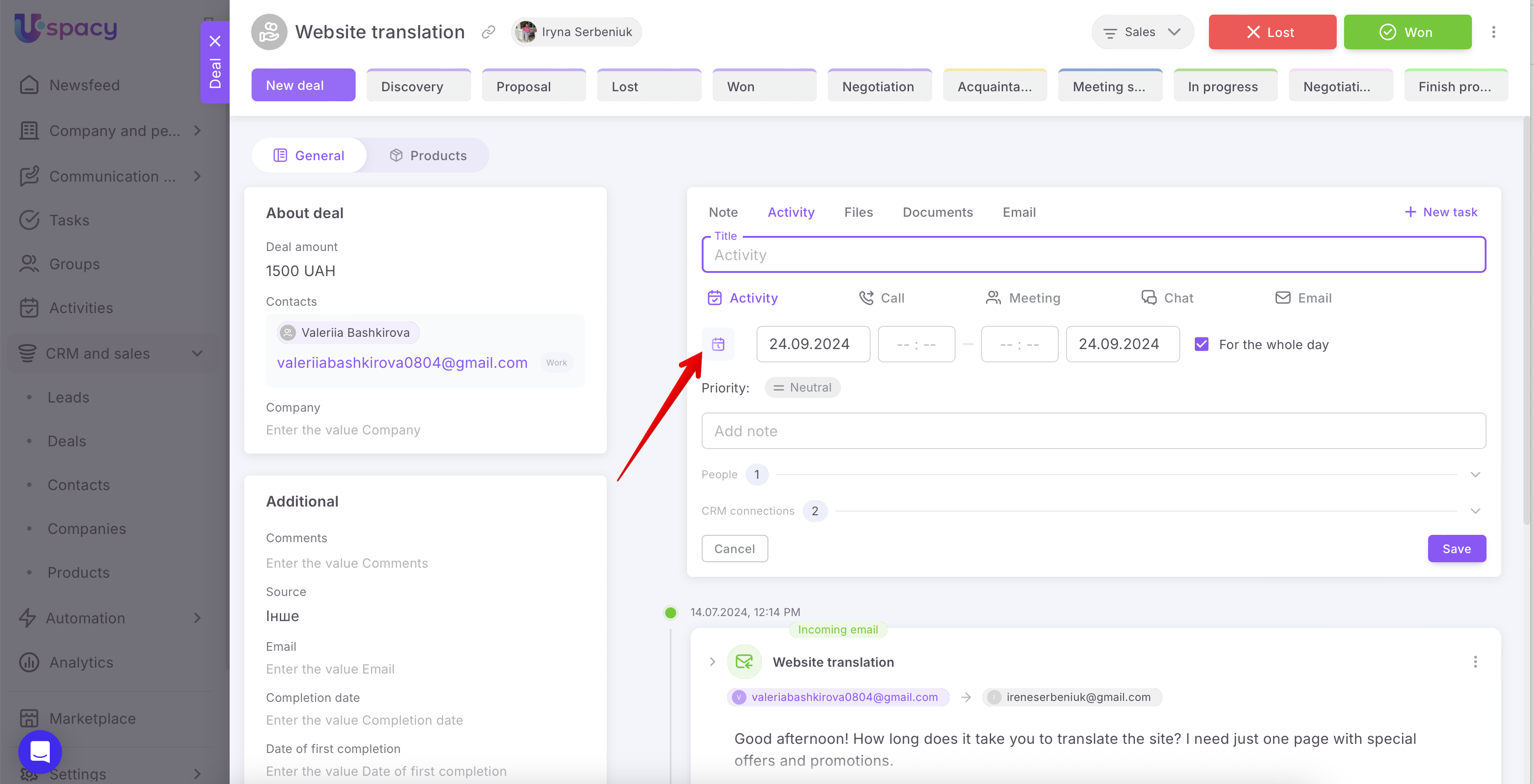
Task: Open the support chat bubble widget
Action: pos(40,751)
